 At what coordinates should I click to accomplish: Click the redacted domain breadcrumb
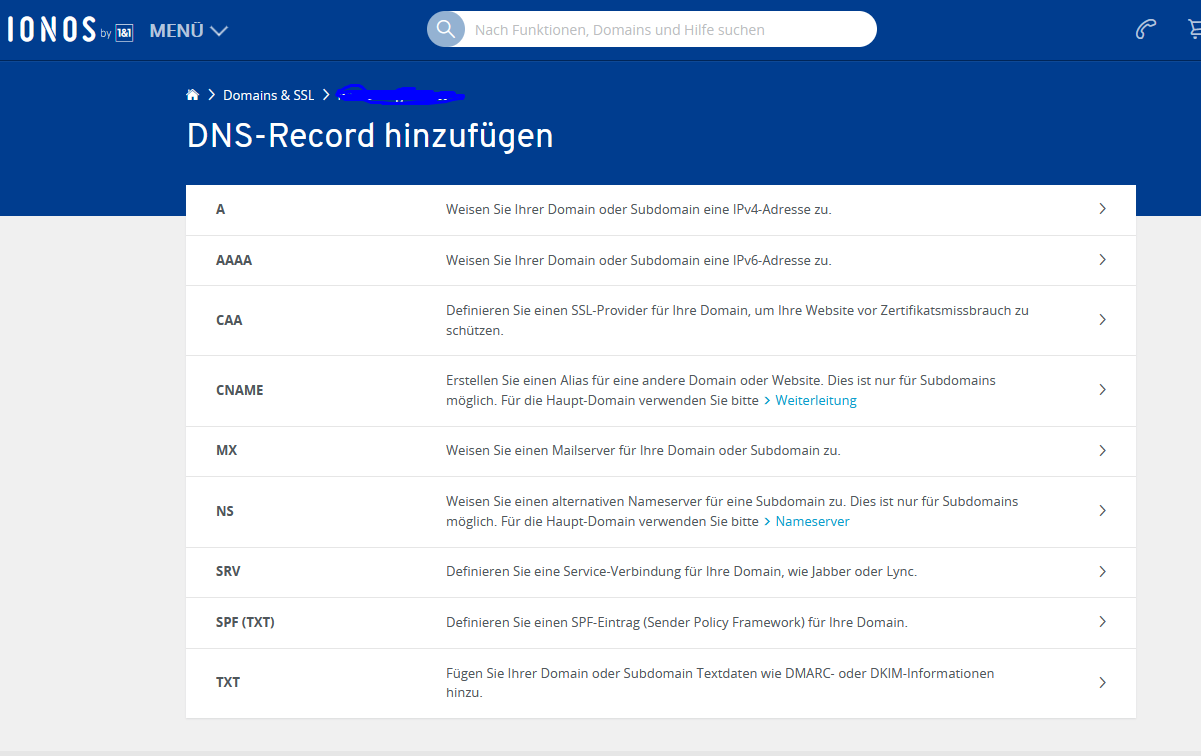tap(400, 96)
